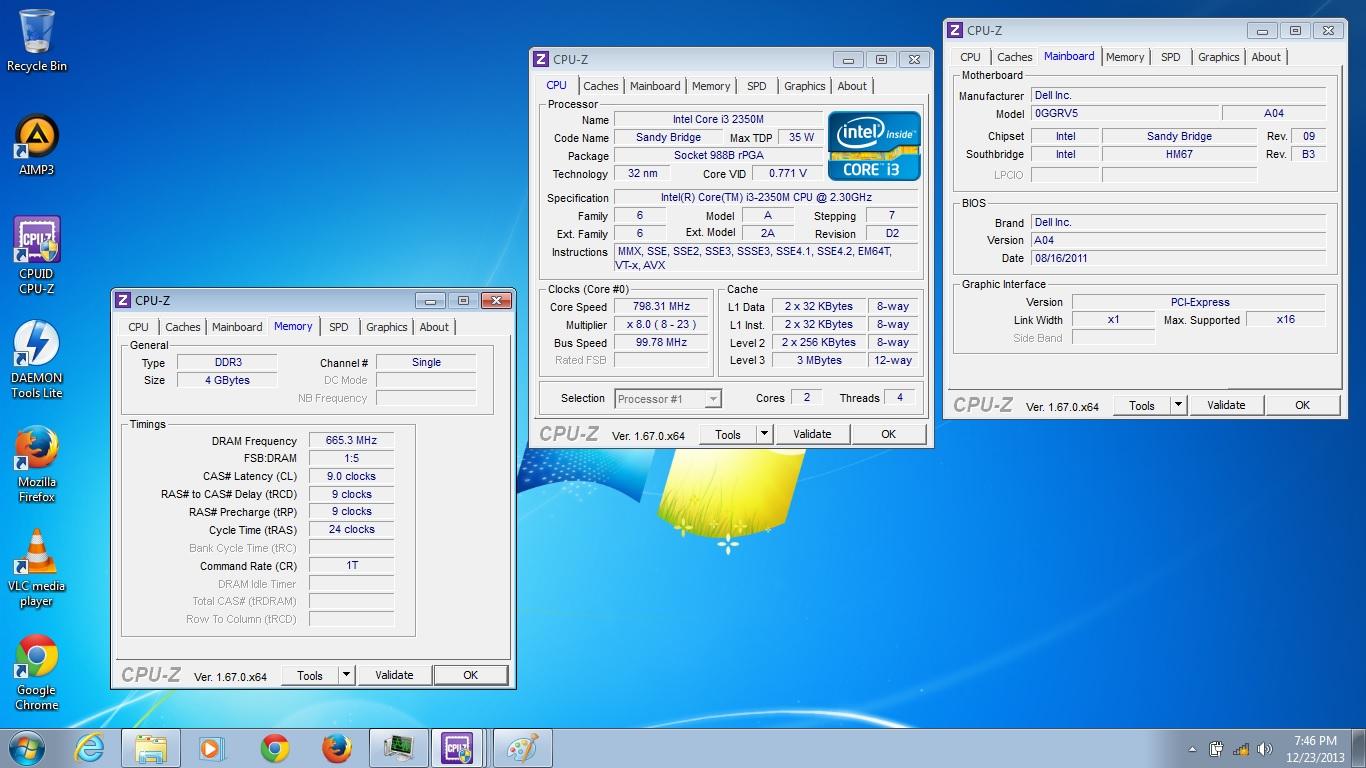Click Tools button in CPU window
The width and height of the screenshot is (1366, 768).
[728, 434]
